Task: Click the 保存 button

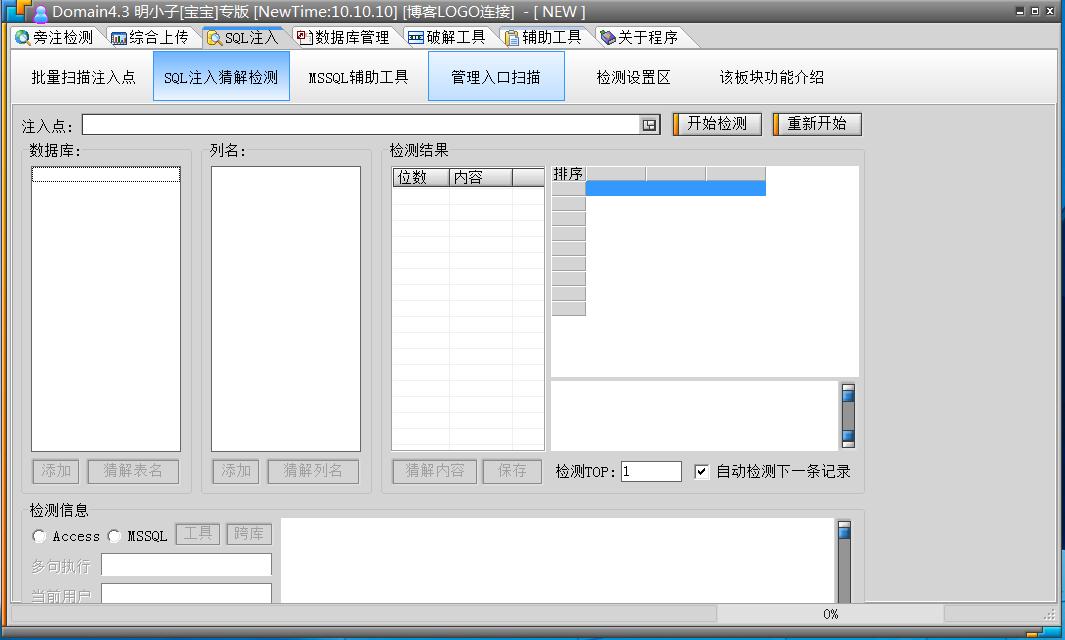Action: pos(512,471)
